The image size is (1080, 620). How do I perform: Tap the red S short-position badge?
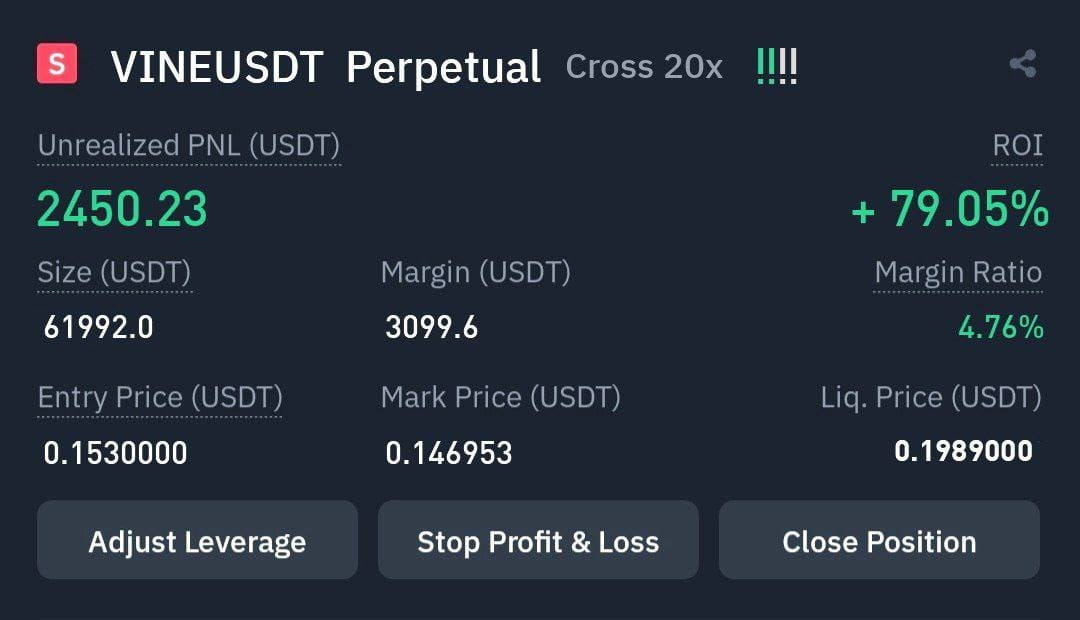click(x=57, y=63)
